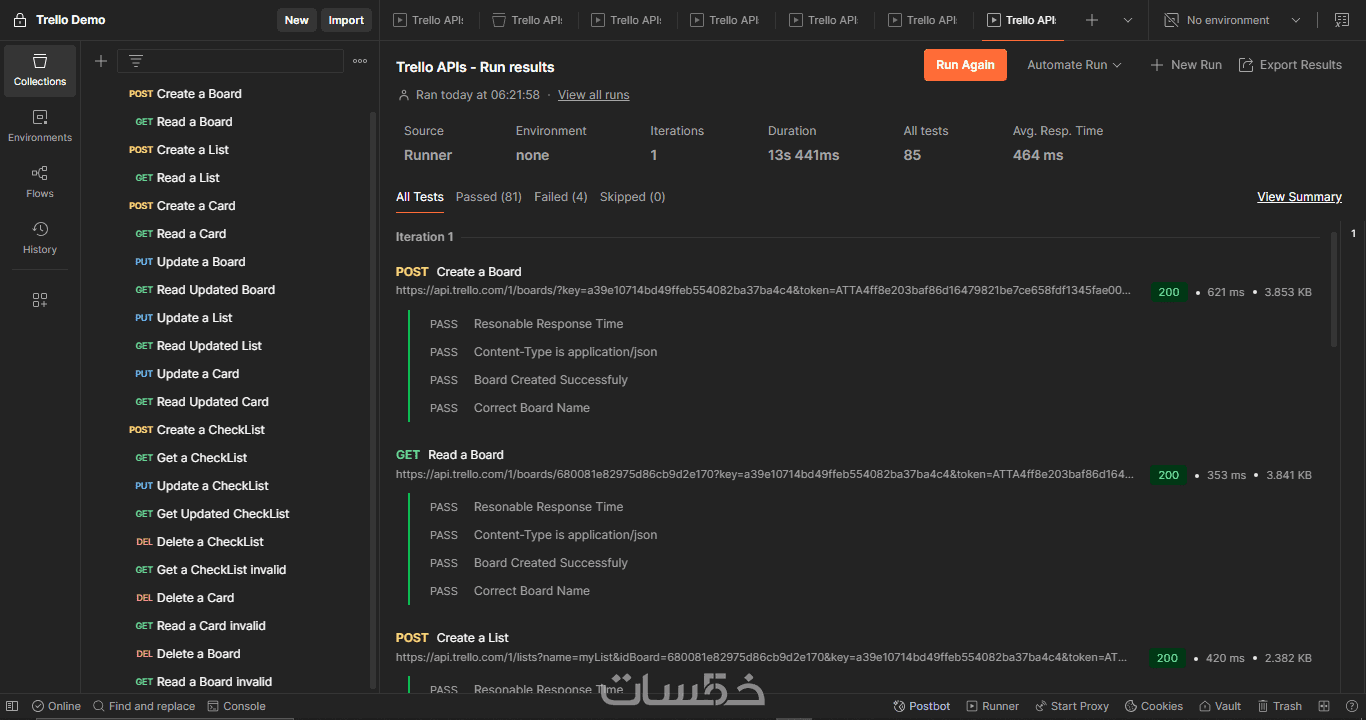
Task: Open the Create a CheckList request
Action: tap(210, 430)
